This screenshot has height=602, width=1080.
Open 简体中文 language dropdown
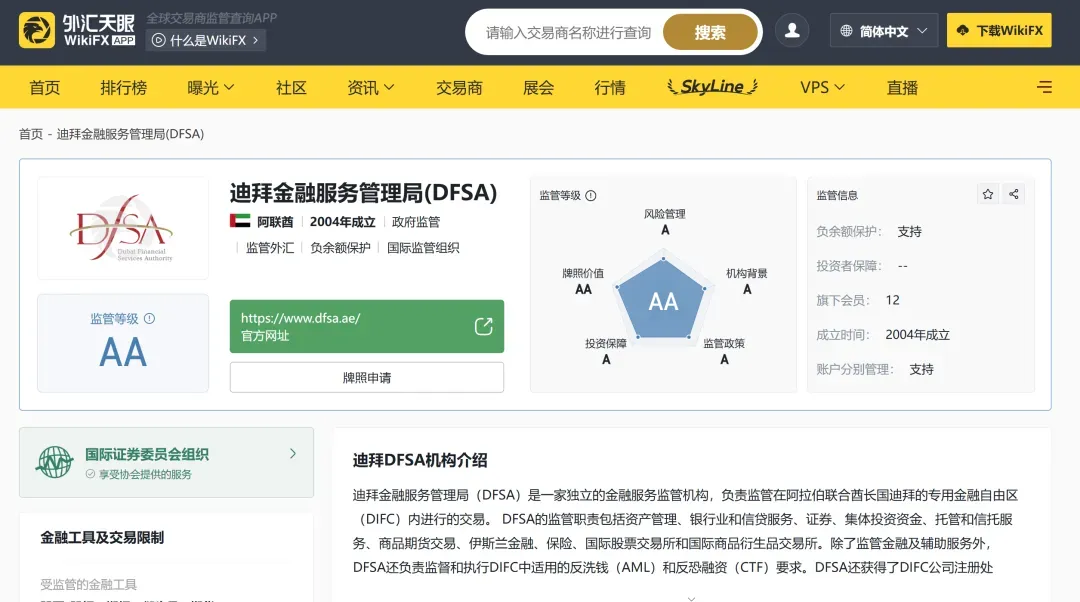884,31
